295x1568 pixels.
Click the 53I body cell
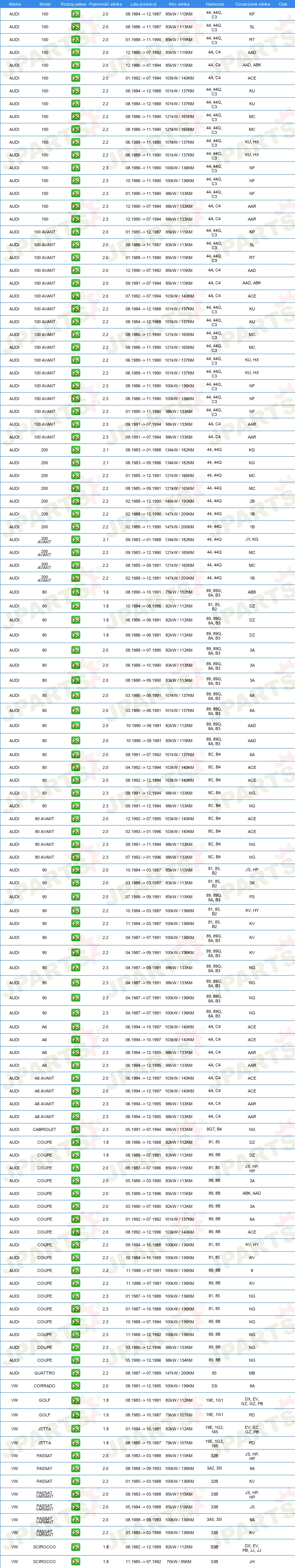pos(215,1385)
